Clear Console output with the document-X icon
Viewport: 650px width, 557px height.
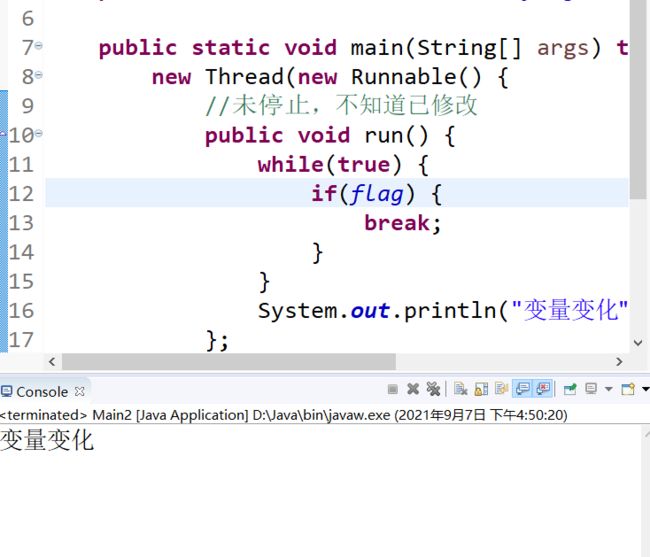(461, 389)
